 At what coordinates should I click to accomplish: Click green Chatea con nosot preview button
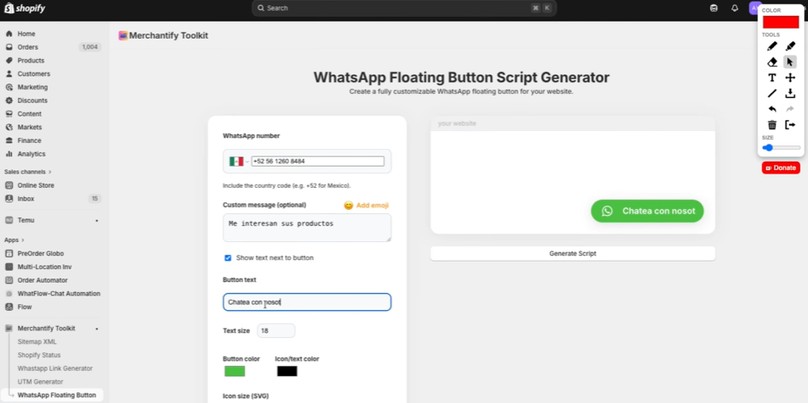(647, 211)
